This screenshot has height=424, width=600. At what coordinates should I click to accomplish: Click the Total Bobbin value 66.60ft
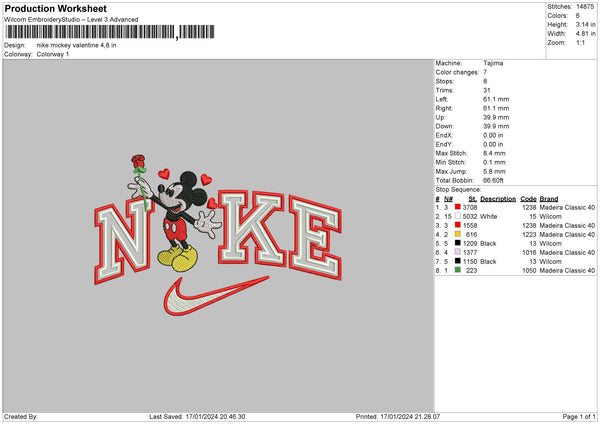[493, 180]
